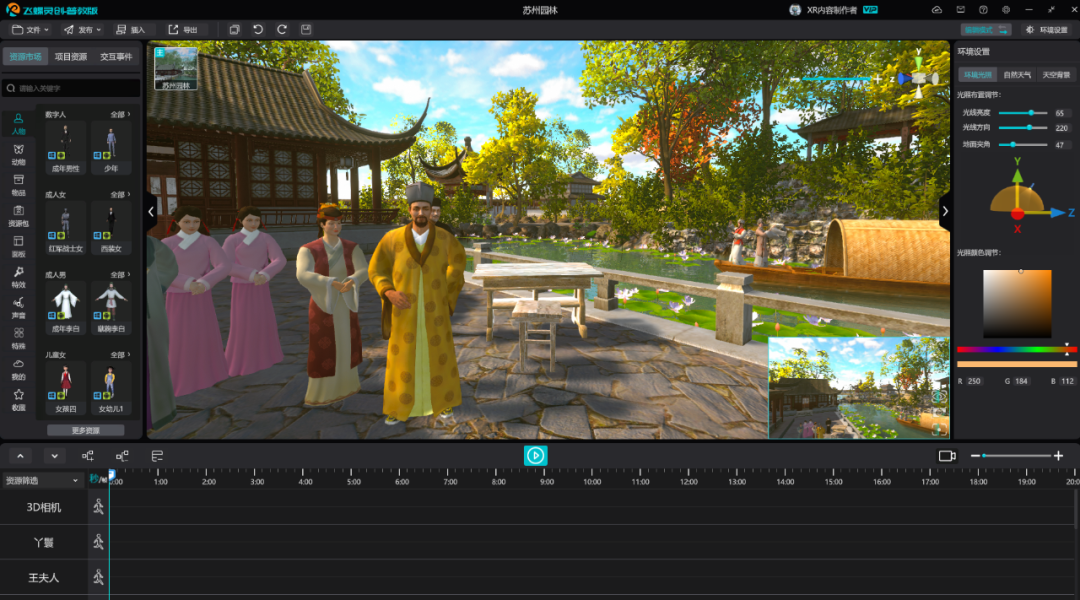Expand 全部 for 成人男 section
This screenshot has height=600, width=1080.
[121, 274]
